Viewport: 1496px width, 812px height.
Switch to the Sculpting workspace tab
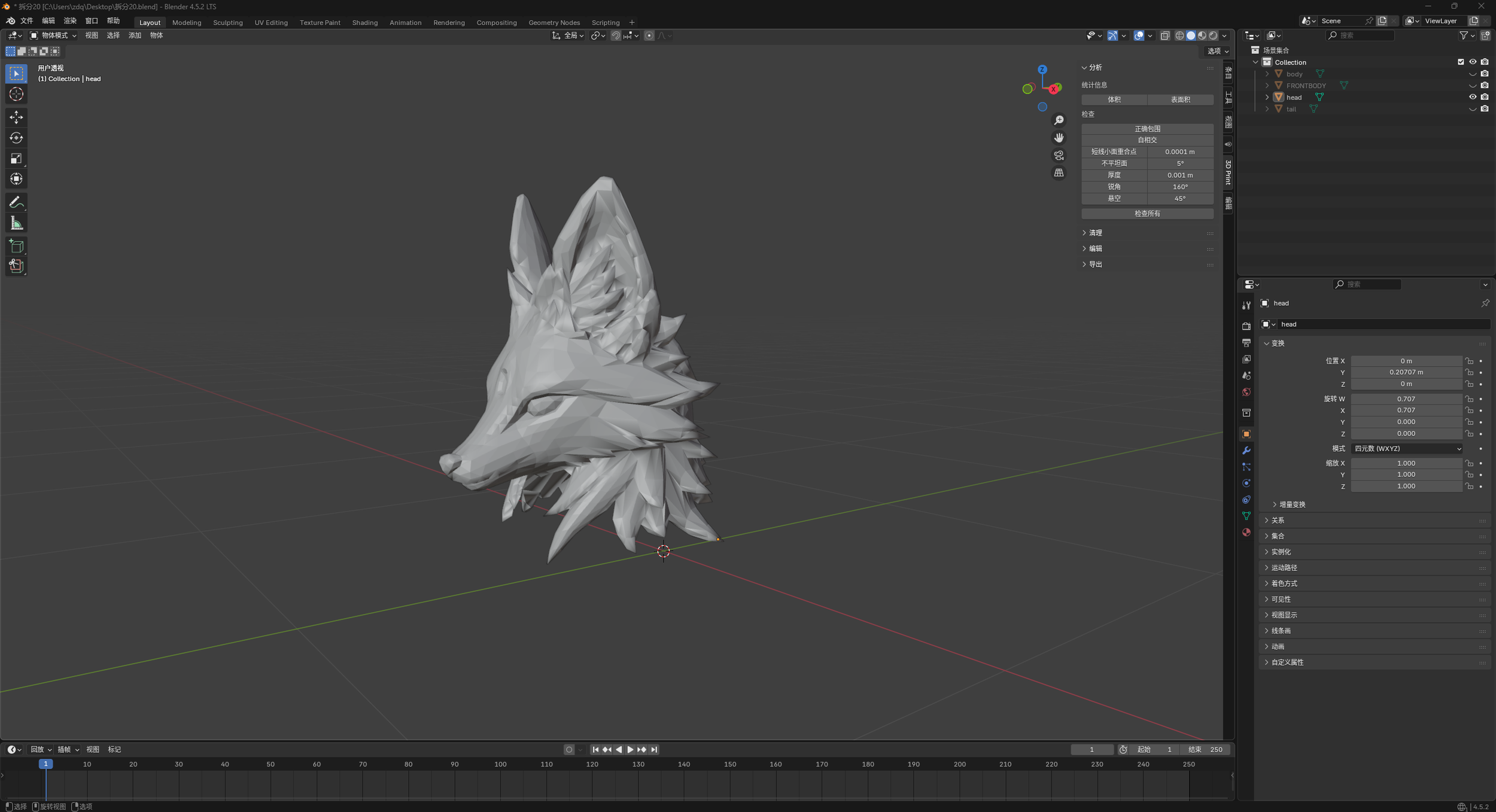(227, 23)
